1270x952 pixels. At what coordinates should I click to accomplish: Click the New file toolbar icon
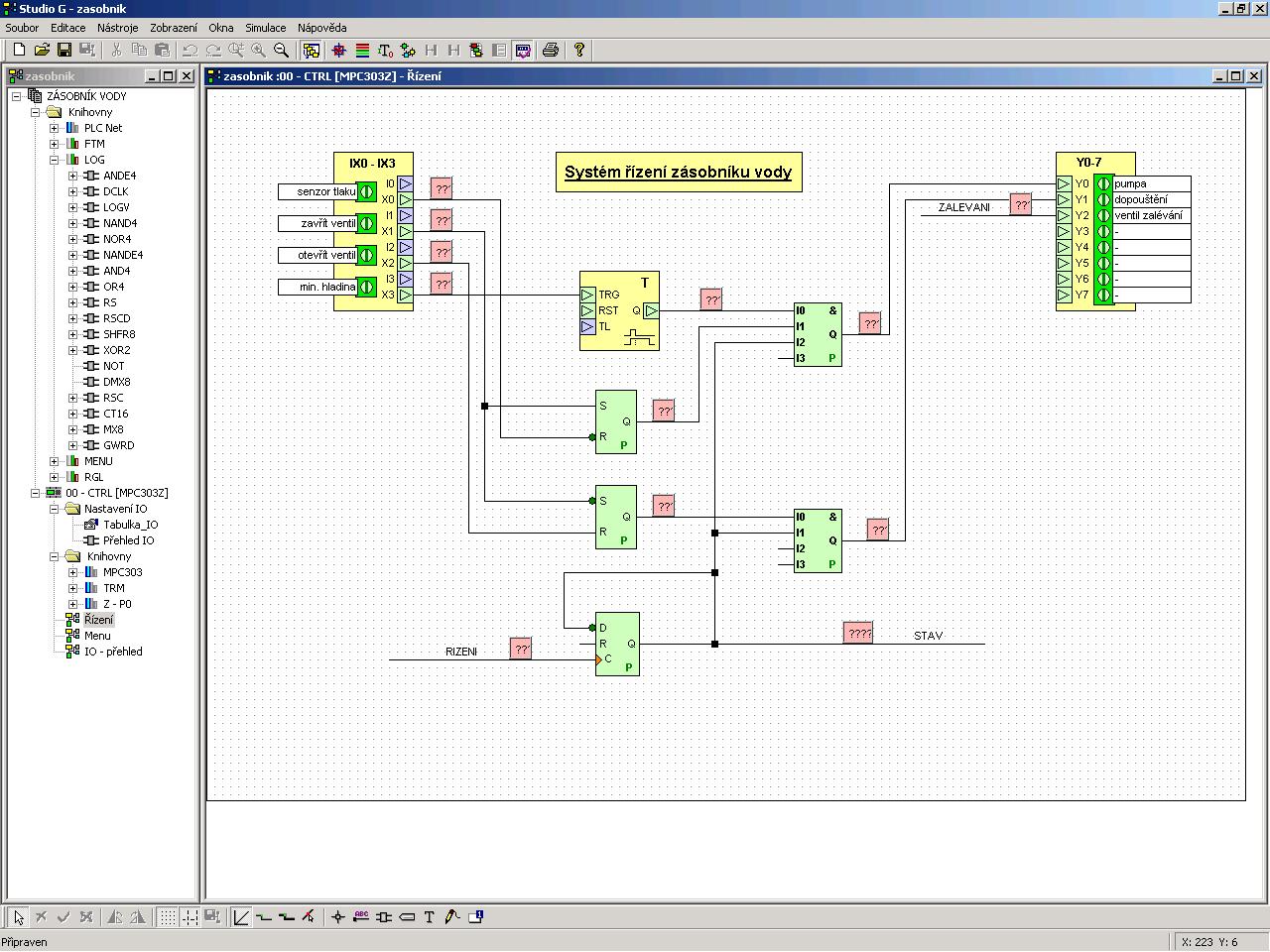pos(18,50)
